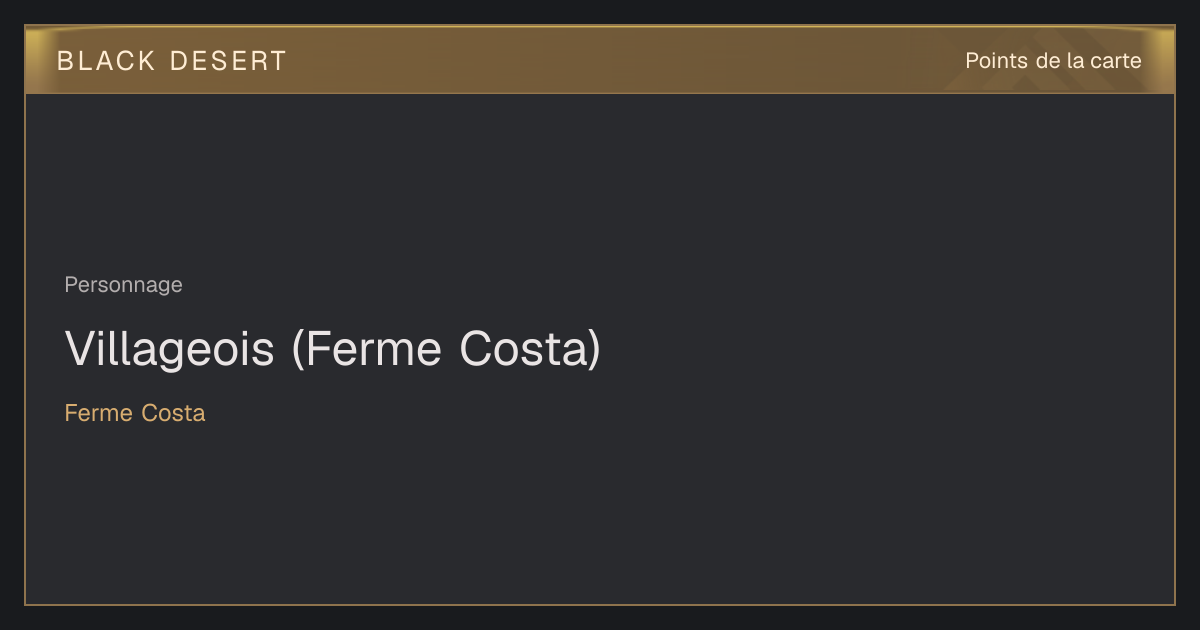Click the gold header banner background
The height and width of the screenshot is (630, 1200).
tap(600, 60)
